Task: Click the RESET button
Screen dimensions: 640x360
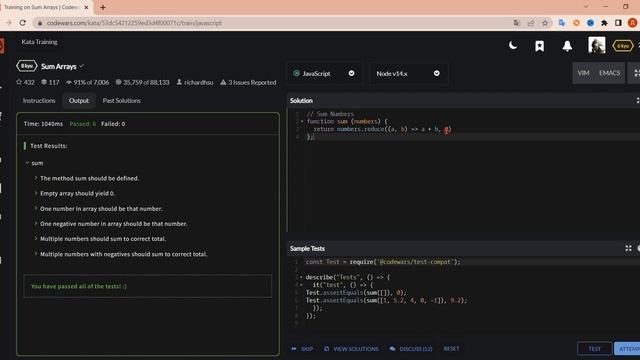Action: click(451, 349)
